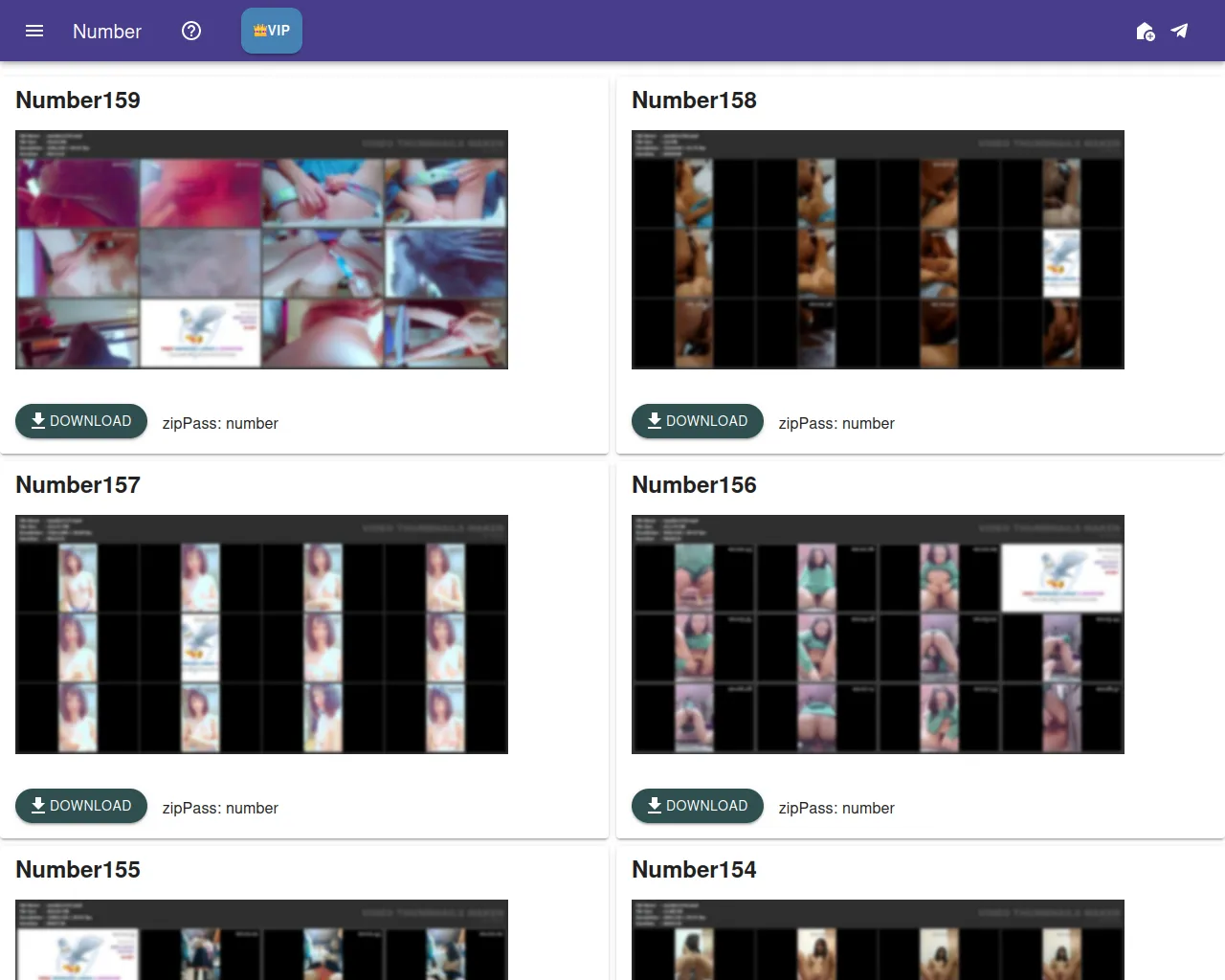The width and height of the screenshot is (1225, 980).
Task: Select the zipPass text beside Number159 download
Action: 220,422
